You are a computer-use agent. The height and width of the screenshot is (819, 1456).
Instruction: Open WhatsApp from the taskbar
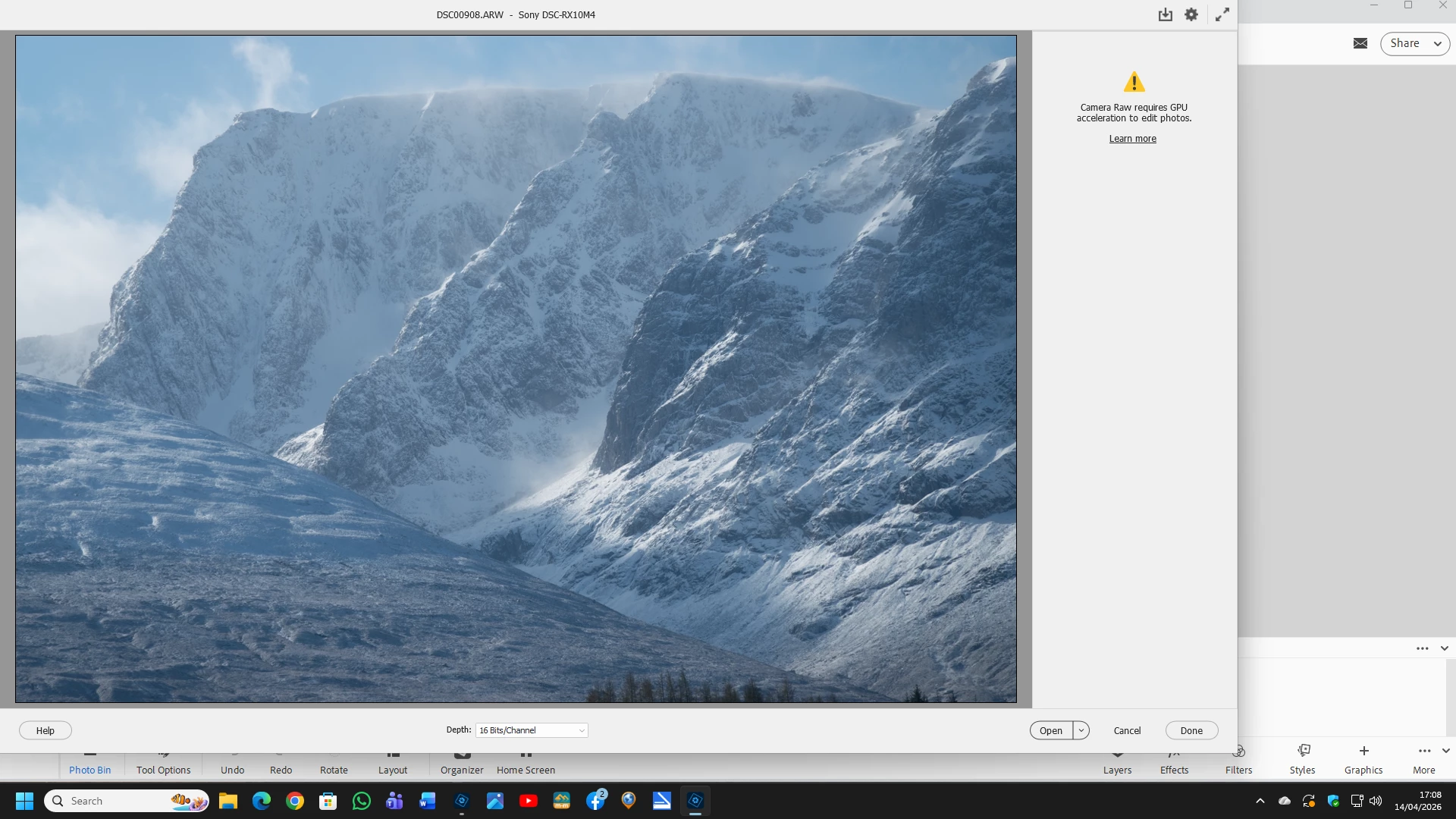coord(362,801)
